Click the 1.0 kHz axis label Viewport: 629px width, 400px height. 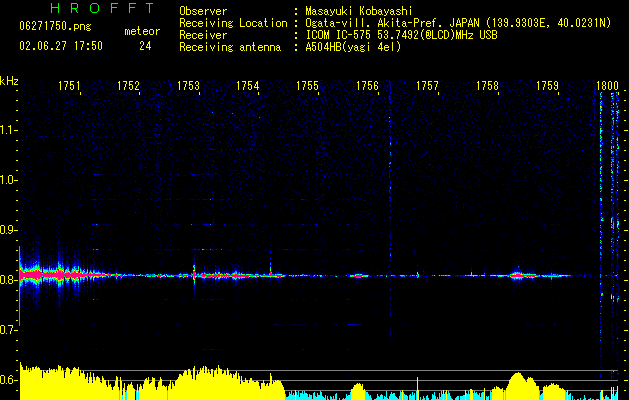click(8, 180)
